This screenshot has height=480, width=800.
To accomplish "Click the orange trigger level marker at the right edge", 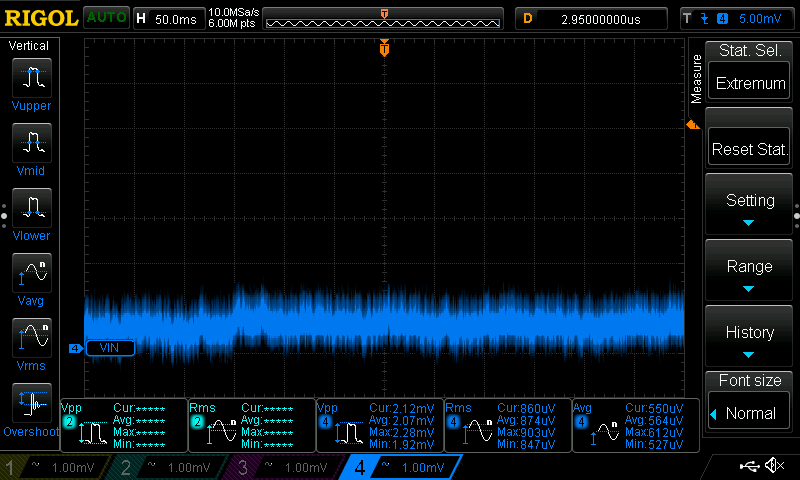I will tap(693, 124).
